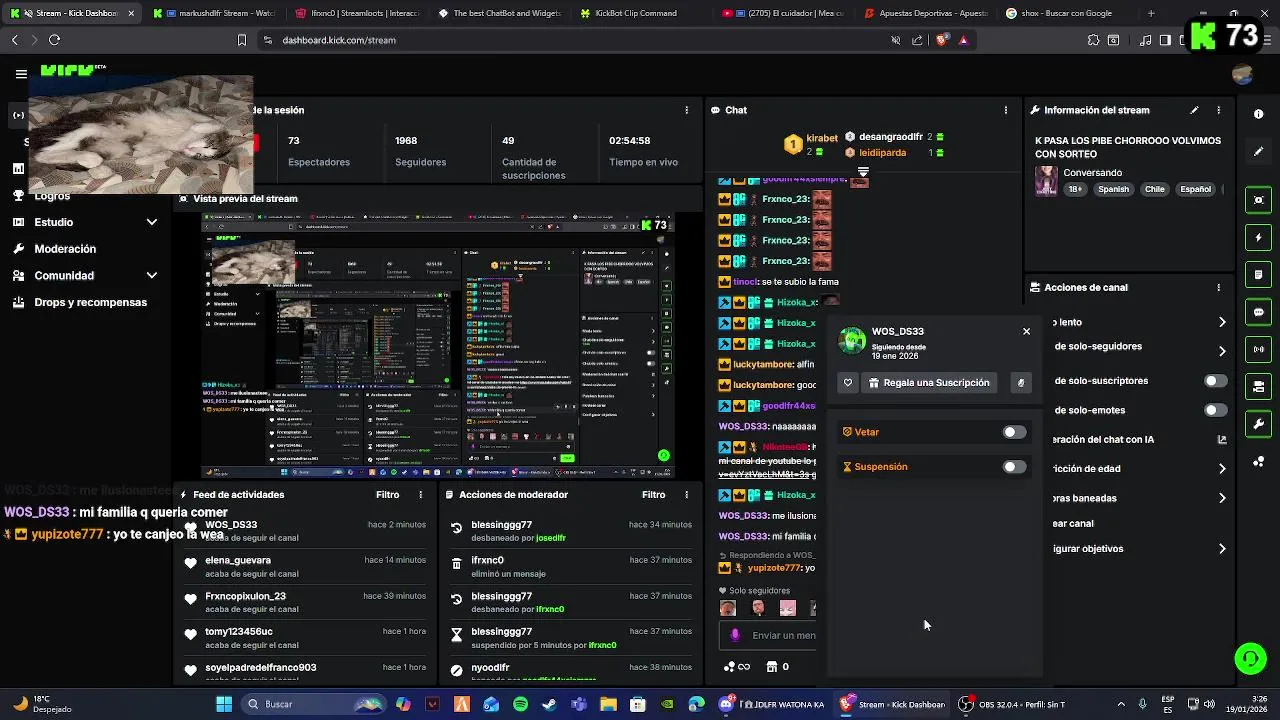1280x720 pixels.
Task: Open the session stats panel three-dot menu
Action: pos(686,110)
